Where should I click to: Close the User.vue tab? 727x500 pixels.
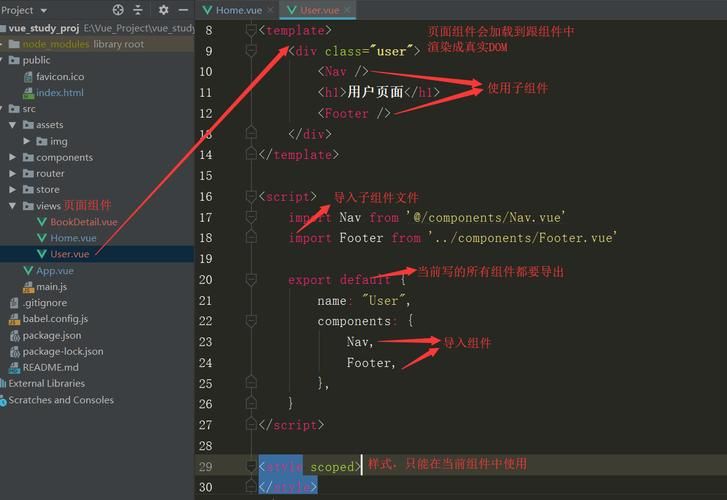point(347,10)
